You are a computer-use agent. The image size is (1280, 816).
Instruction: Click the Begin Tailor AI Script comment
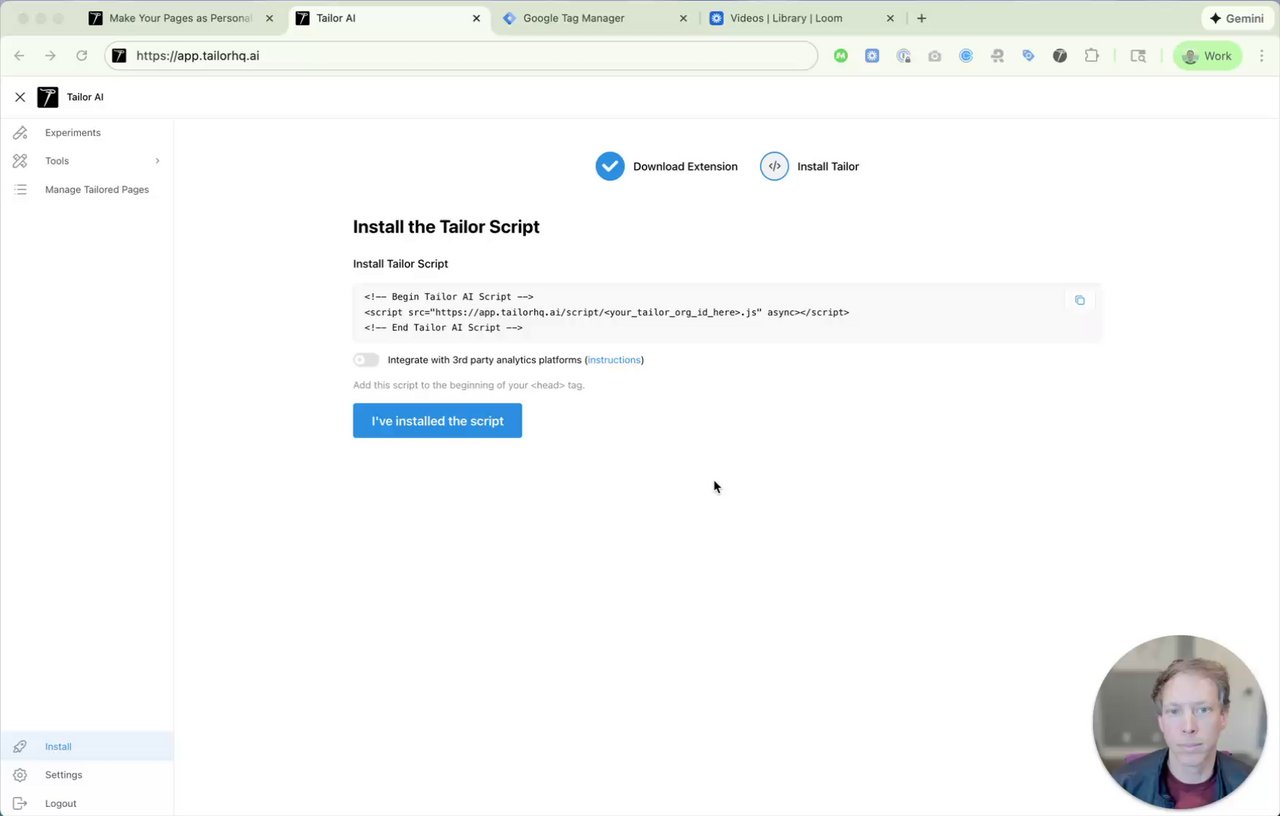point(449,297)
